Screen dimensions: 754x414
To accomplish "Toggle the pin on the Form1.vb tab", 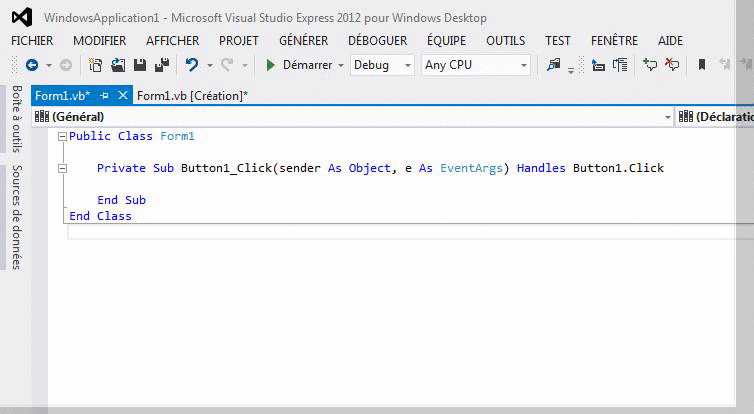I will (104, 96).
